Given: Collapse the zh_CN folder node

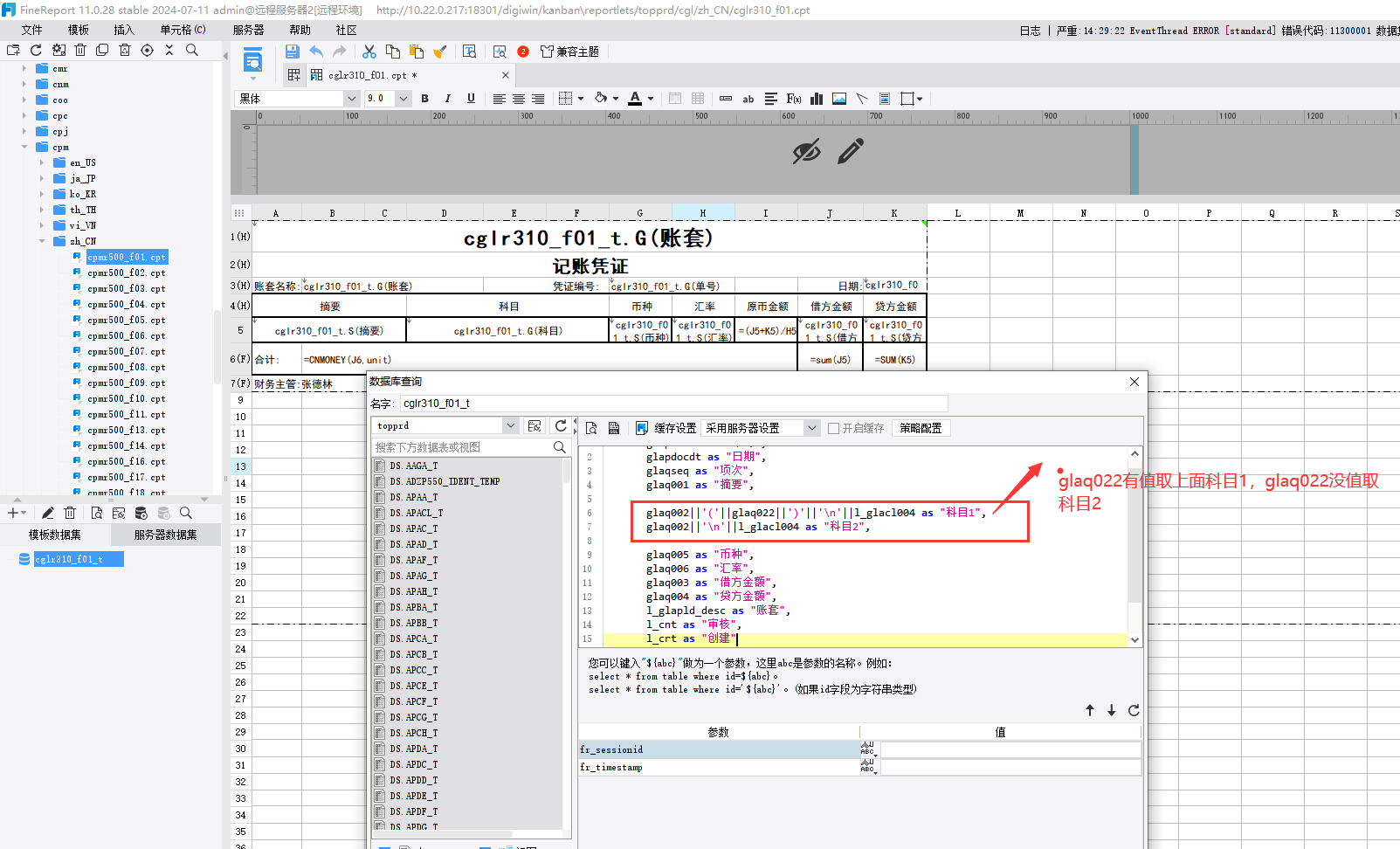Looking at the screenshot, I should pyautogui.click(x=42, y=241).
